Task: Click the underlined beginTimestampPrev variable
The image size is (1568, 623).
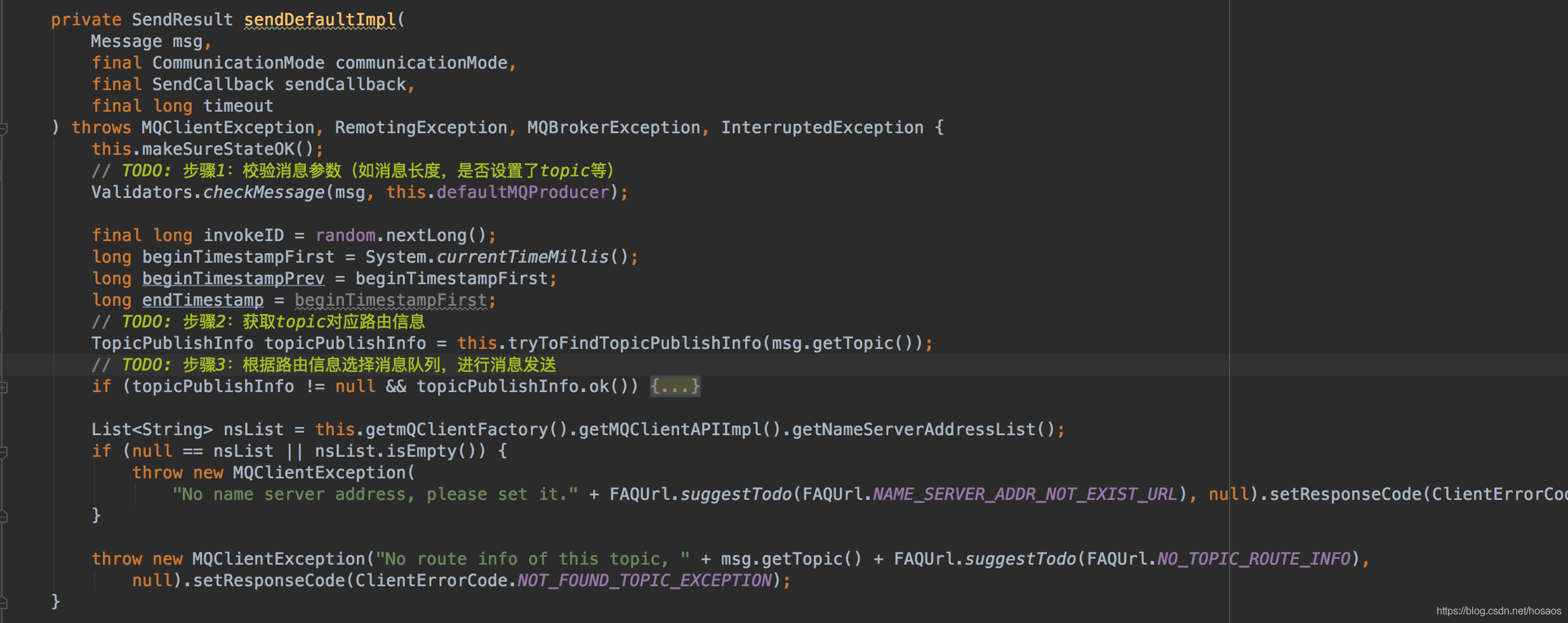Action: [x=233, y=279]
